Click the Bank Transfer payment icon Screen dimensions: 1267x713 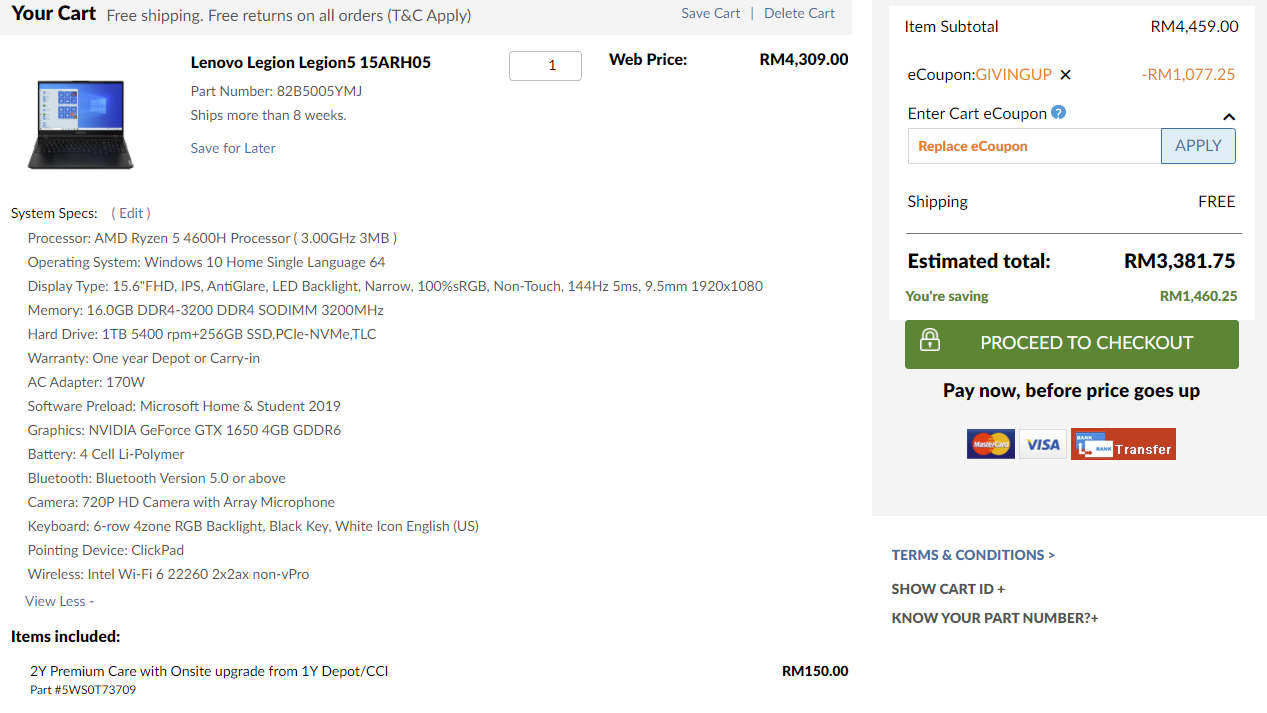point(1123,444)
